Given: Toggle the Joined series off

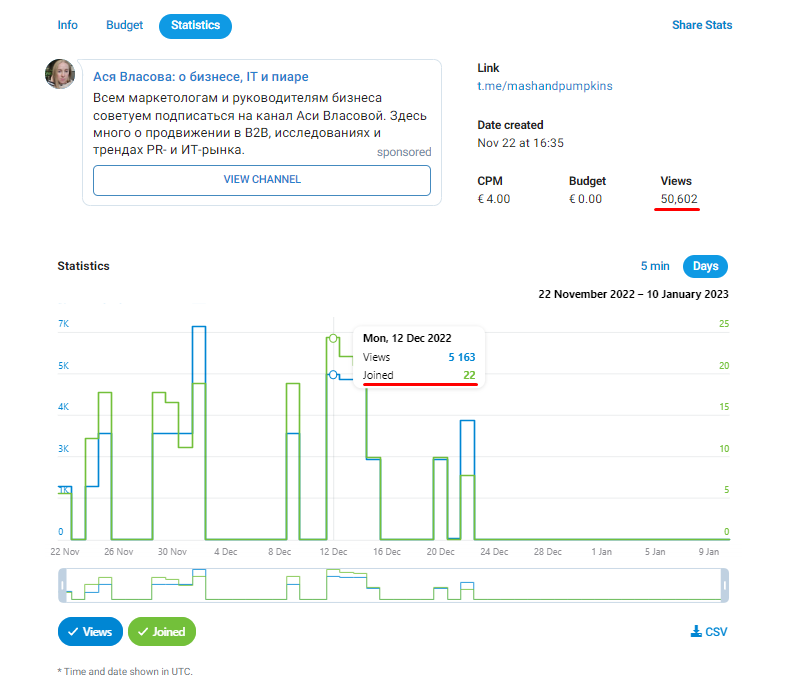Looking at the screenshot, I should (x=162, y=632).
